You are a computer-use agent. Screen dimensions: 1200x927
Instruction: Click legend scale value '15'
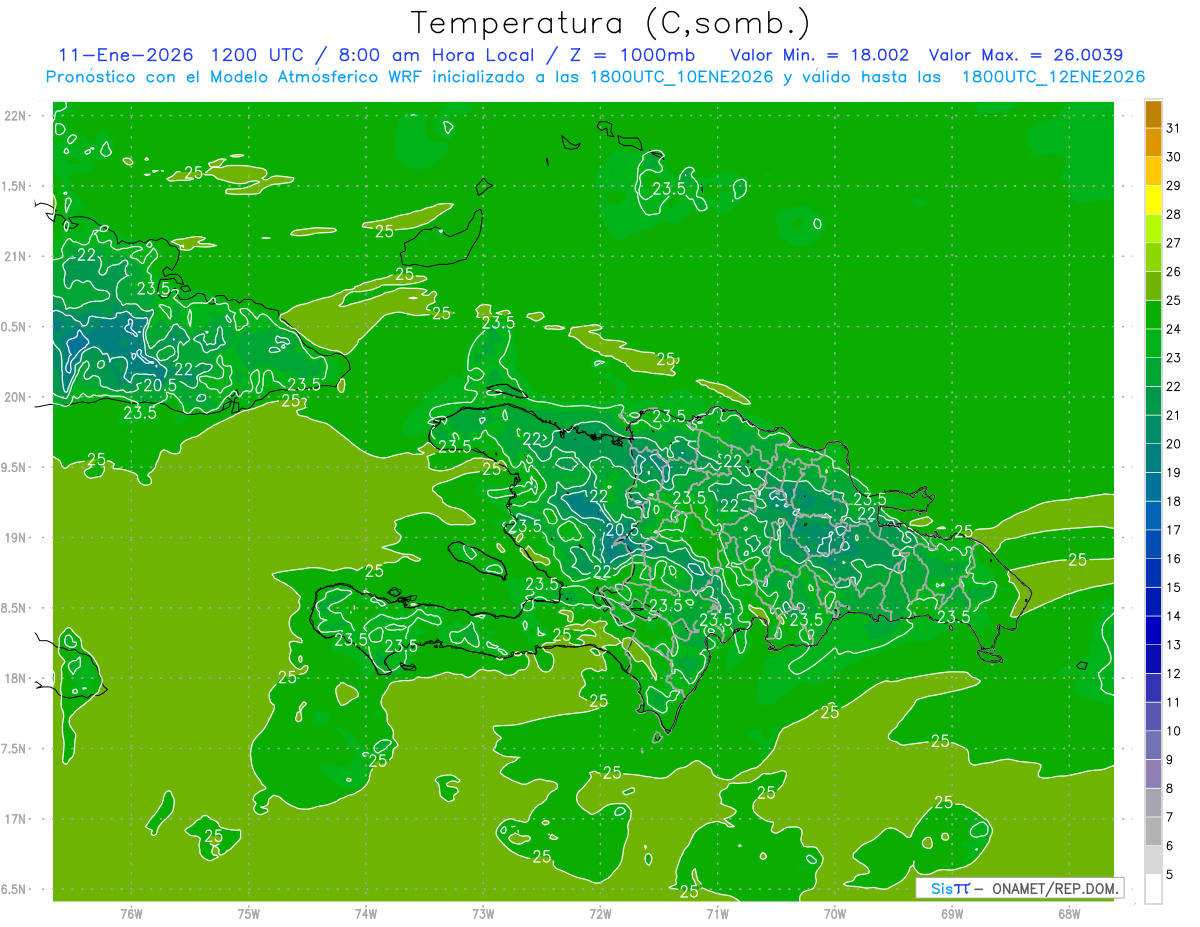(x=1174, y=587)
